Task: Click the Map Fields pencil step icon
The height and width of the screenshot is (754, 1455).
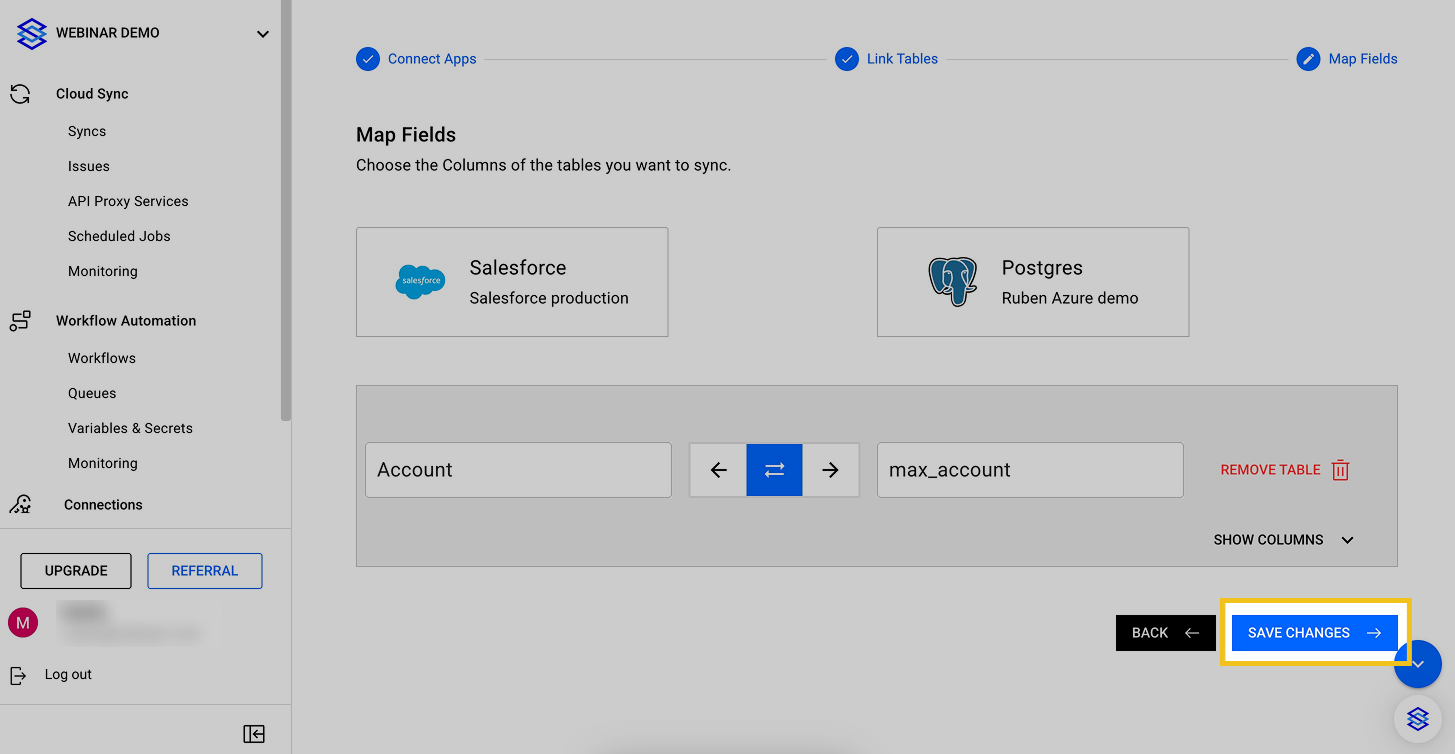Action: point(1308,59)
